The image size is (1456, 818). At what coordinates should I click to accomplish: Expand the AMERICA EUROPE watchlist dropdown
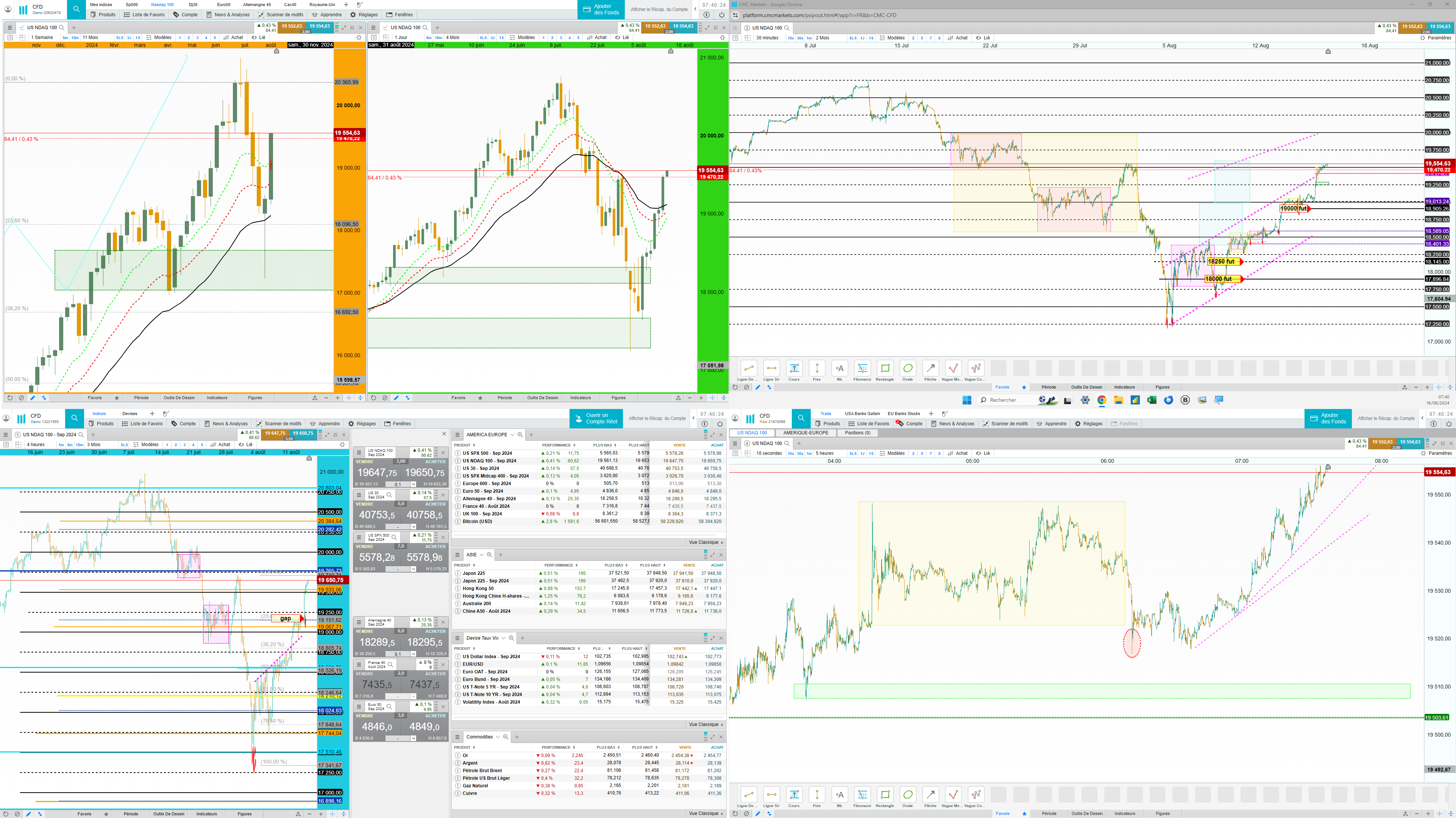coord(512,435)
